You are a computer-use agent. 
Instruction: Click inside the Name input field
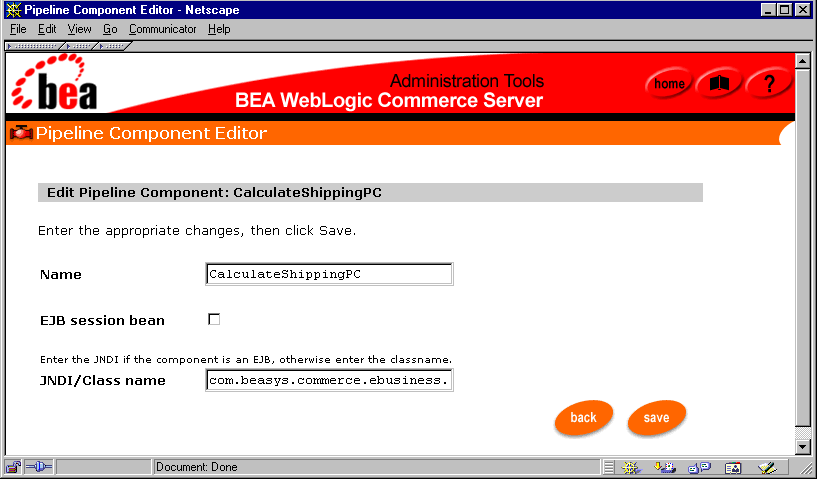click(329, 274)
